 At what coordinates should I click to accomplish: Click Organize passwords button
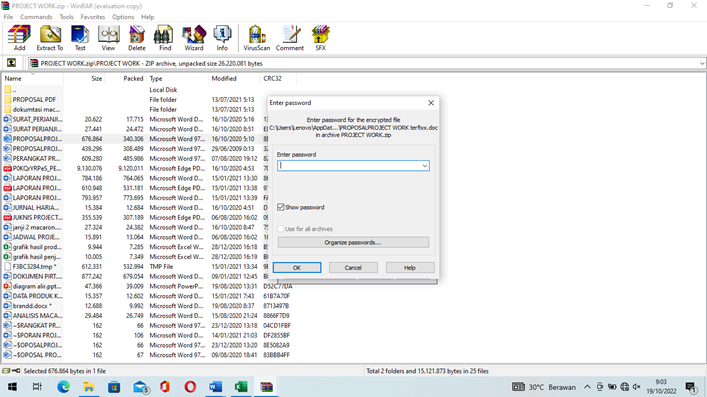pyautogui.click(x=353, y=242)
